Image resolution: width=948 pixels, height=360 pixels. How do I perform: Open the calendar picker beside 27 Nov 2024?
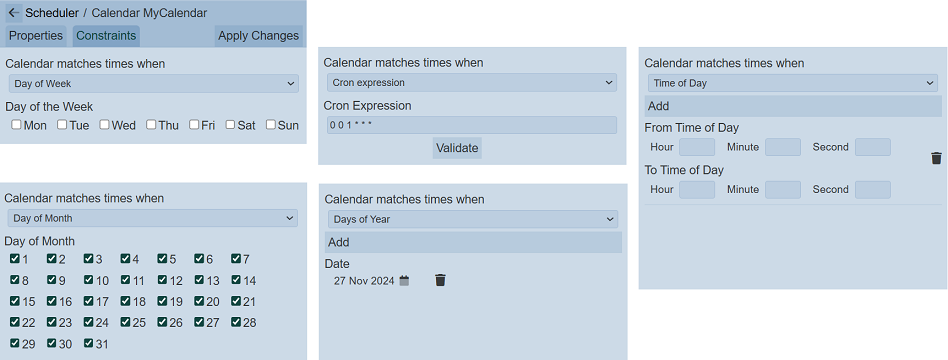click(404, 281)
